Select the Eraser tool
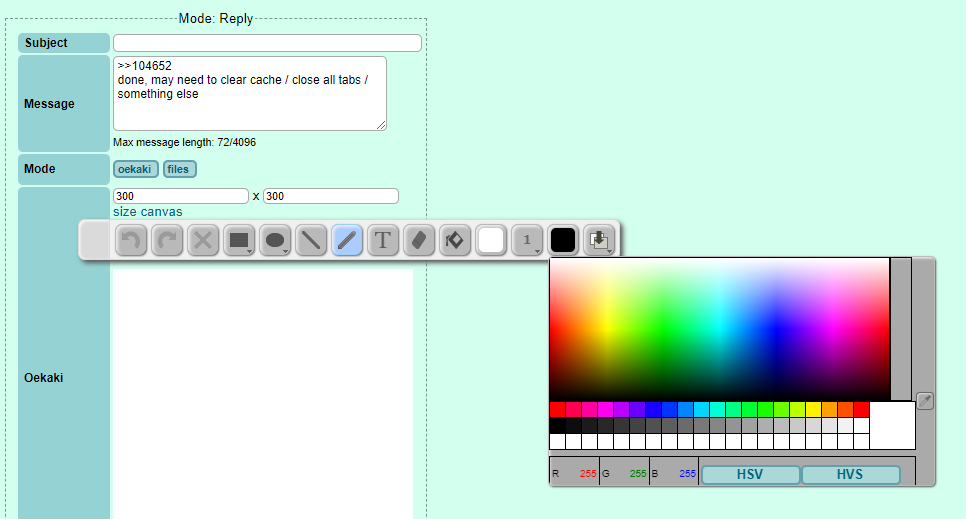The image size is (966, 519). click(419, 240)
